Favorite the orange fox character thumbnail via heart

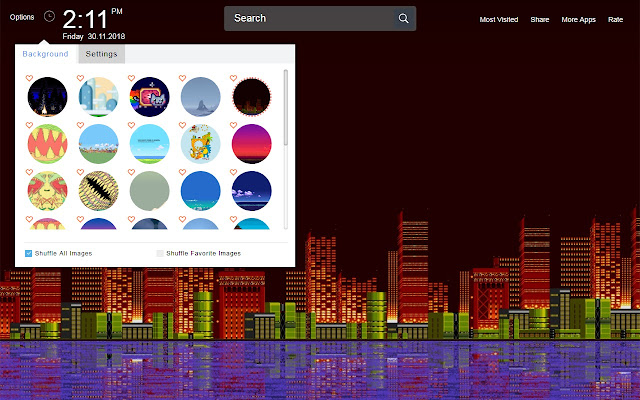coord(182,125)
